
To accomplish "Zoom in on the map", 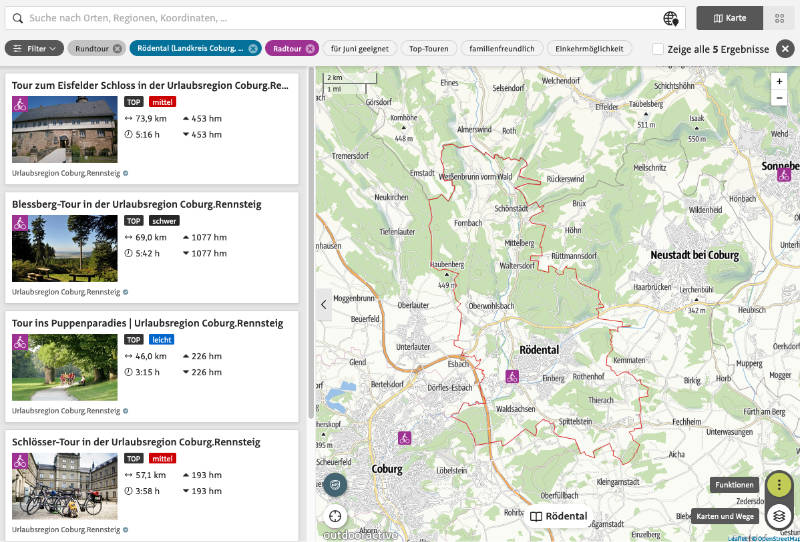I will (x=780, y=81).
